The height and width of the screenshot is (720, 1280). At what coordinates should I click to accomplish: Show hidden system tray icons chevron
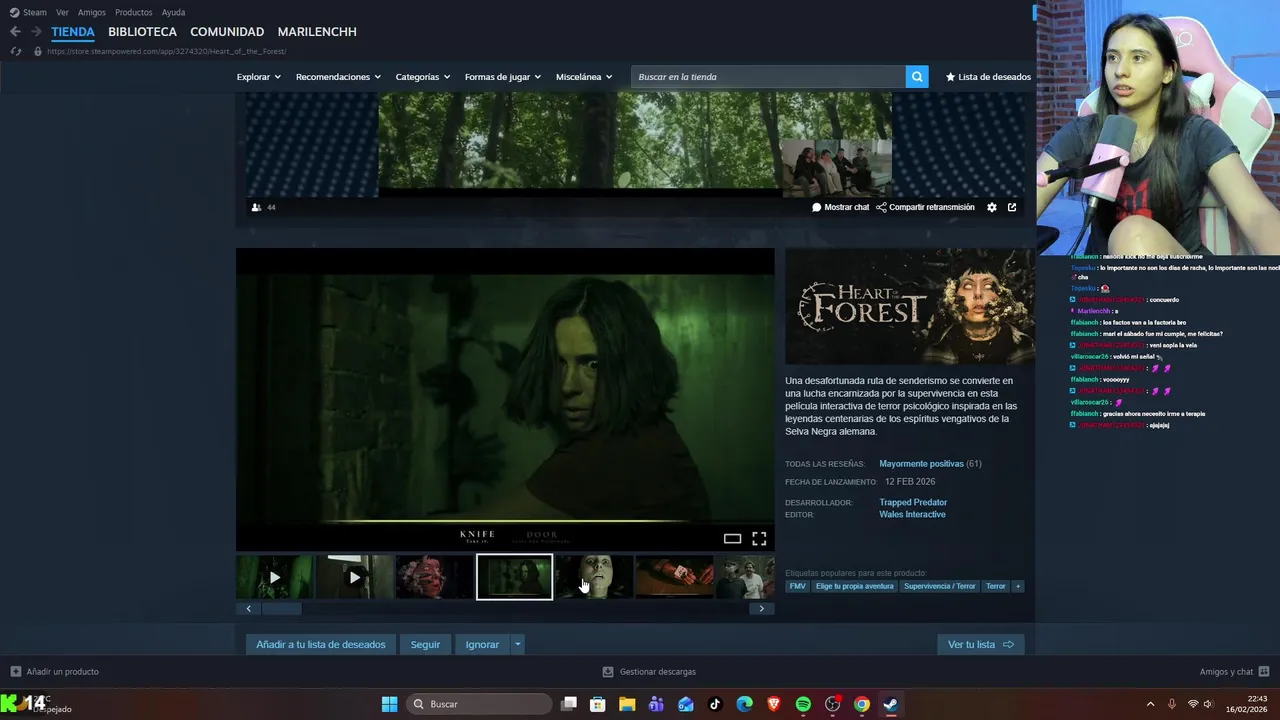(x=1150, y=704)
